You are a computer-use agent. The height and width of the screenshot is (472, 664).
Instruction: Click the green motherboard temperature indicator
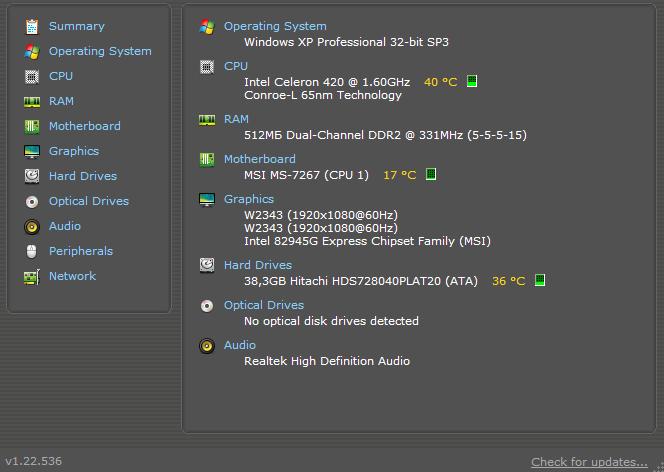click(x=431, y=174)
